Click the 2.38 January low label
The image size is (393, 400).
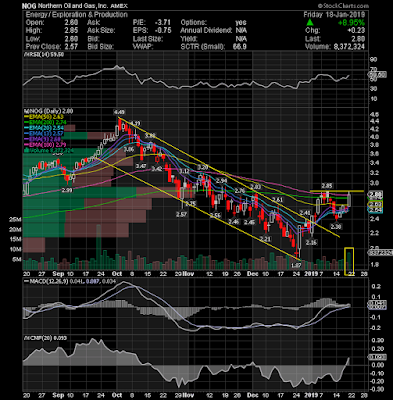tap(336, 226)
